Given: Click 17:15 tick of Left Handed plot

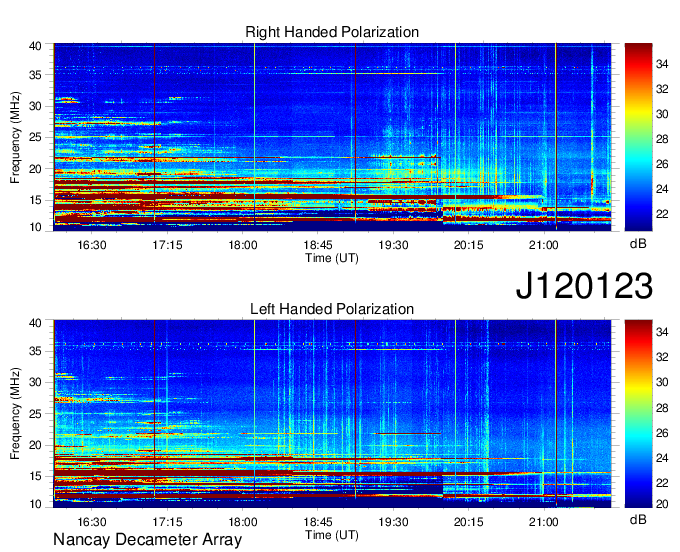Looking at the screenshot, I should 167,522.
